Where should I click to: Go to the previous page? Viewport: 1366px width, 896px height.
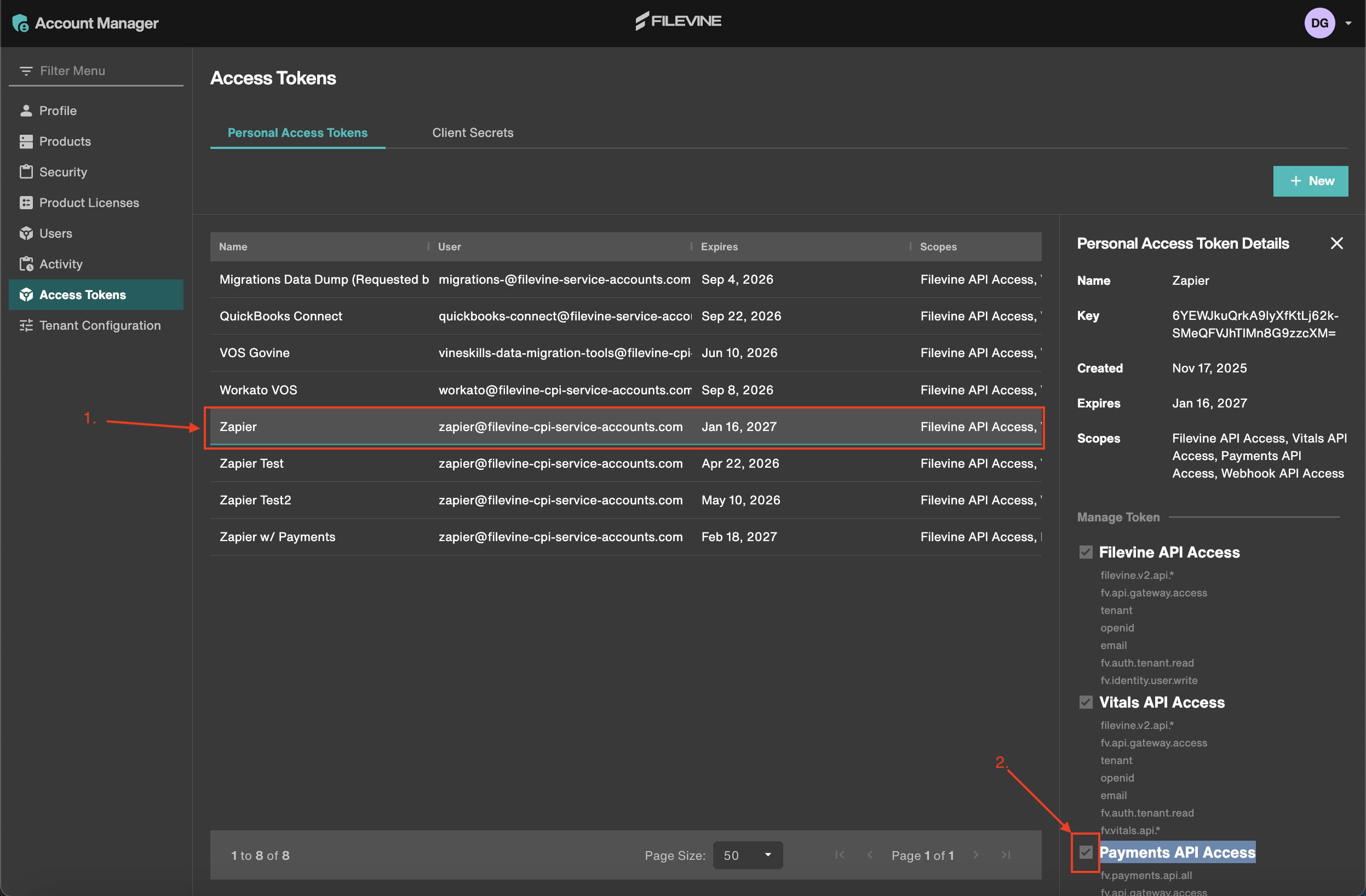click(870, 855)
